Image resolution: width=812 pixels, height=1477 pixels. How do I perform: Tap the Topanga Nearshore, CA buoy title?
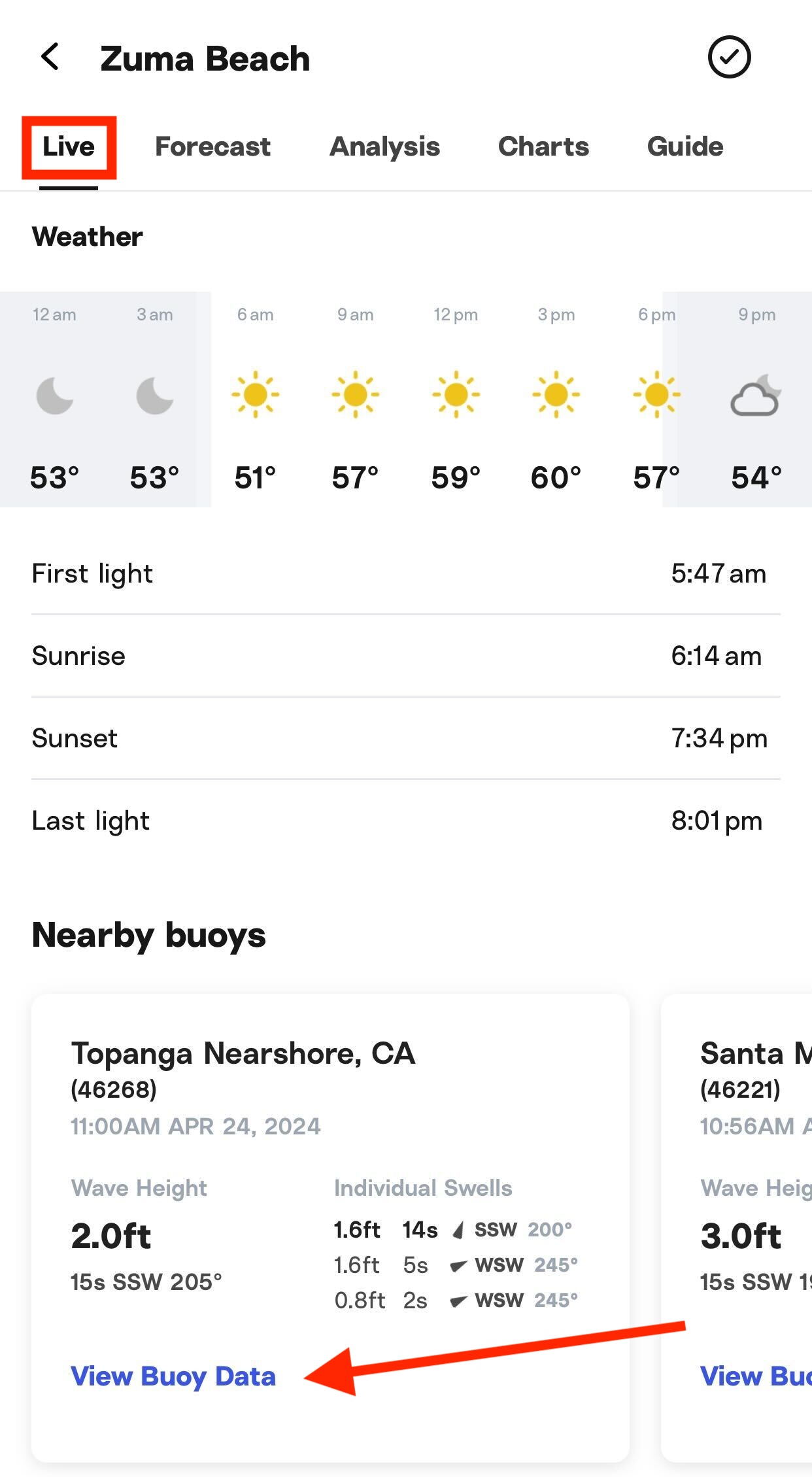click(x=243, y=1053)
